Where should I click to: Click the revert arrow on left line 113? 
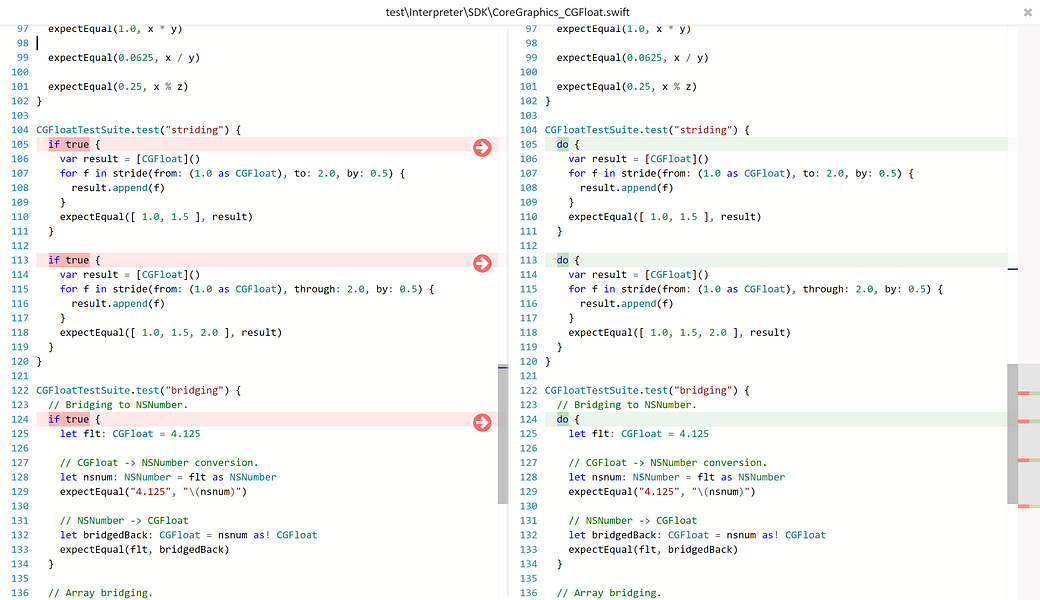point(482,263)
